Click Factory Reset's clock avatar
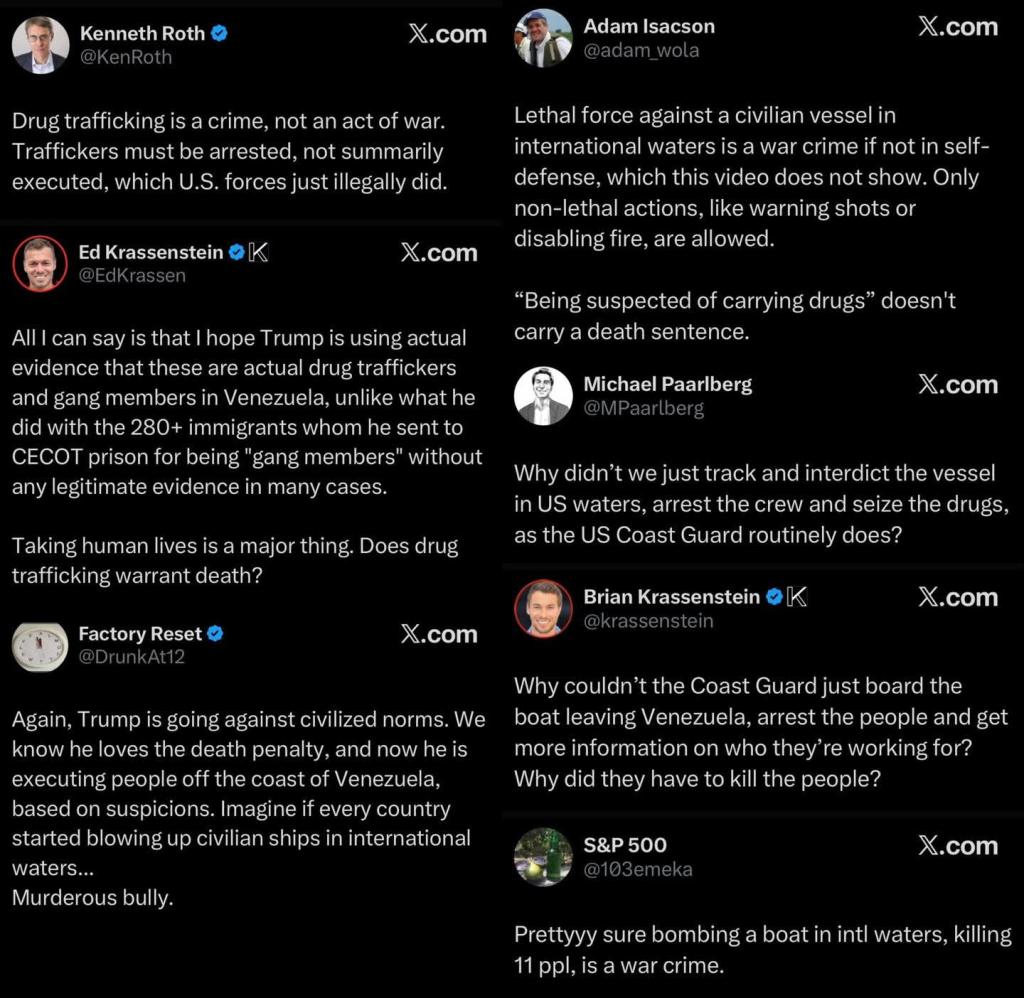 click(40, 645)
